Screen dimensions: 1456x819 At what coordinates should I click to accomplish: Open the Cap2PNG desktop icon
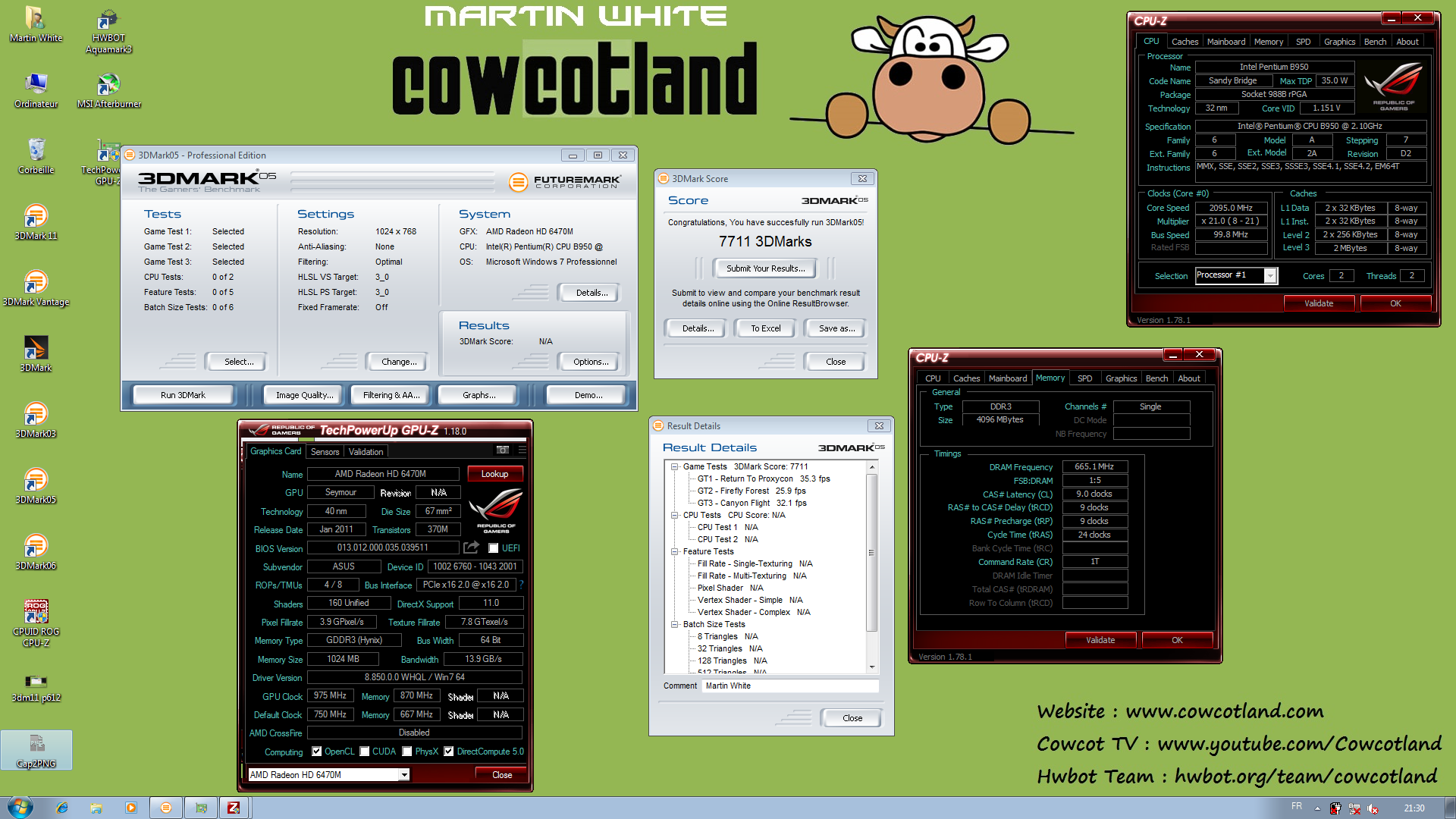[x=36, y=751]
